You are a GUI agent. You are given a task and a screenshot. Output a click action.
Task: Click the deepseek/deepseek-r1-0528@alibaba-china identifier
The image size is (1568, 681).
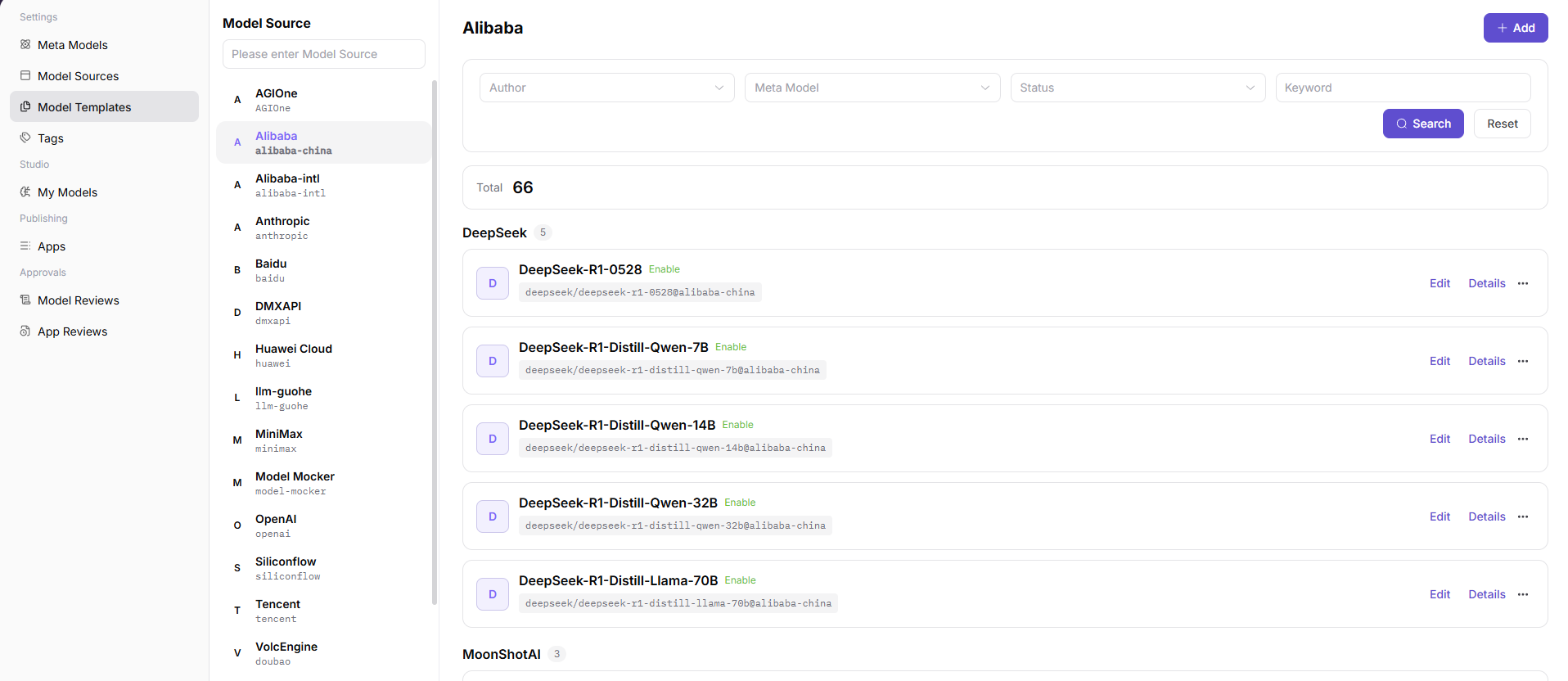640,292
